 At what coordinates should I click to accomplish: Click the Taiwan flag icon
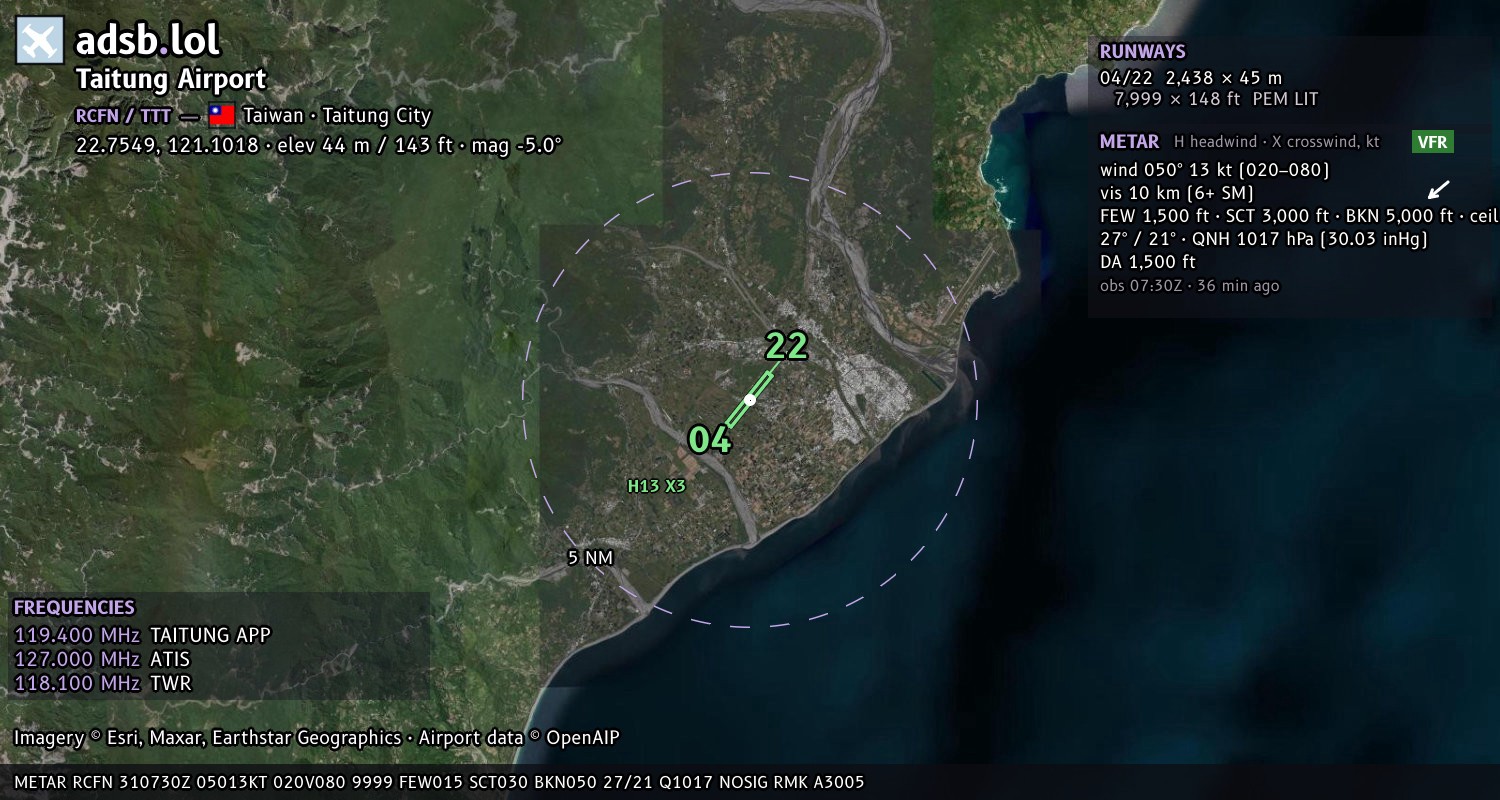222,115
